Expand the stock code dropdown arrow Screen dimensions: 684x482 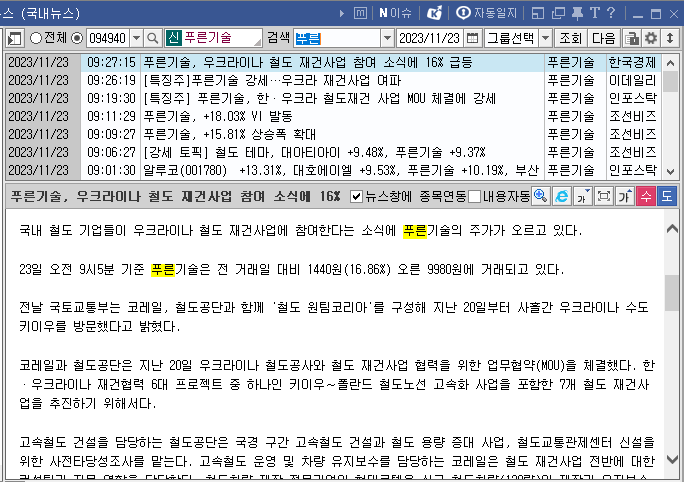tap(136, 38)
